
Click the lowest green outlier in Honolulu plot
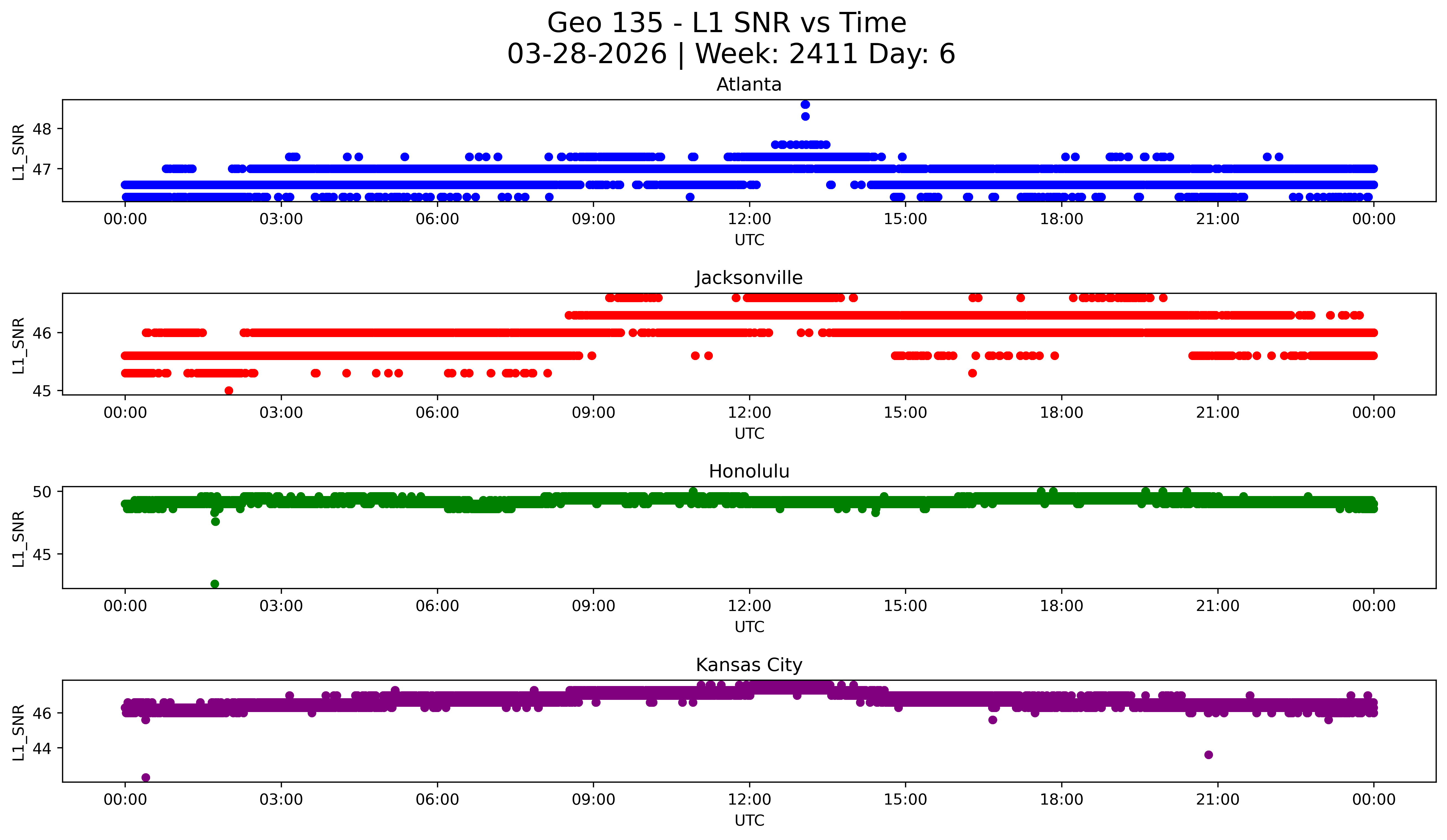215,584
